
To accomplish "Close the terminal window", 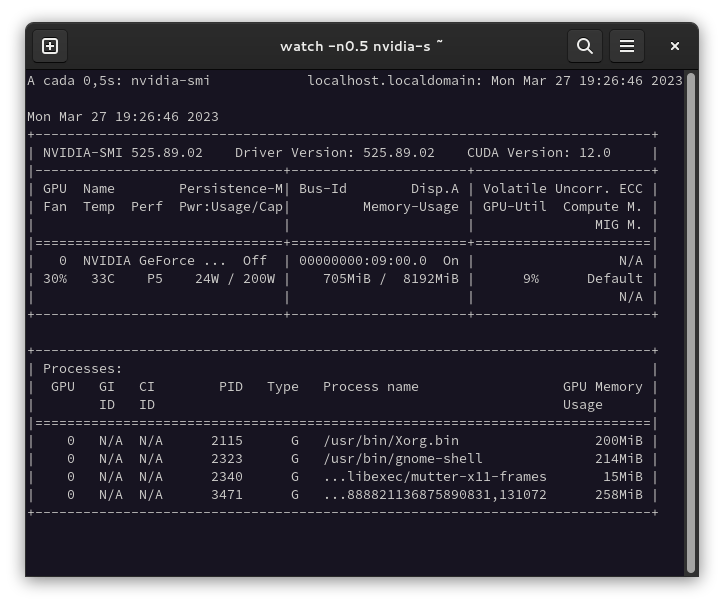I will pos(675,46).
